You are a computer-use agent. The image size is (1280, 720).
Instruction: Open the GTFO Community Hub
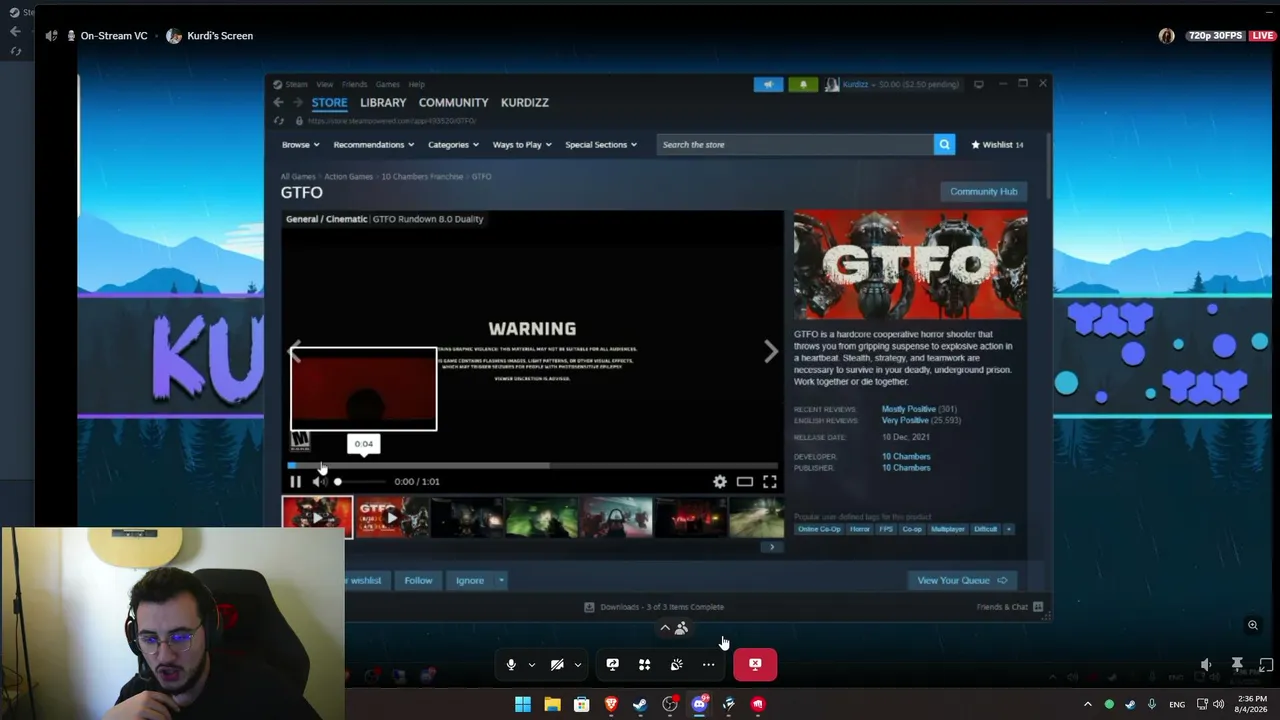pyautogui.click(x=983, y=191)
